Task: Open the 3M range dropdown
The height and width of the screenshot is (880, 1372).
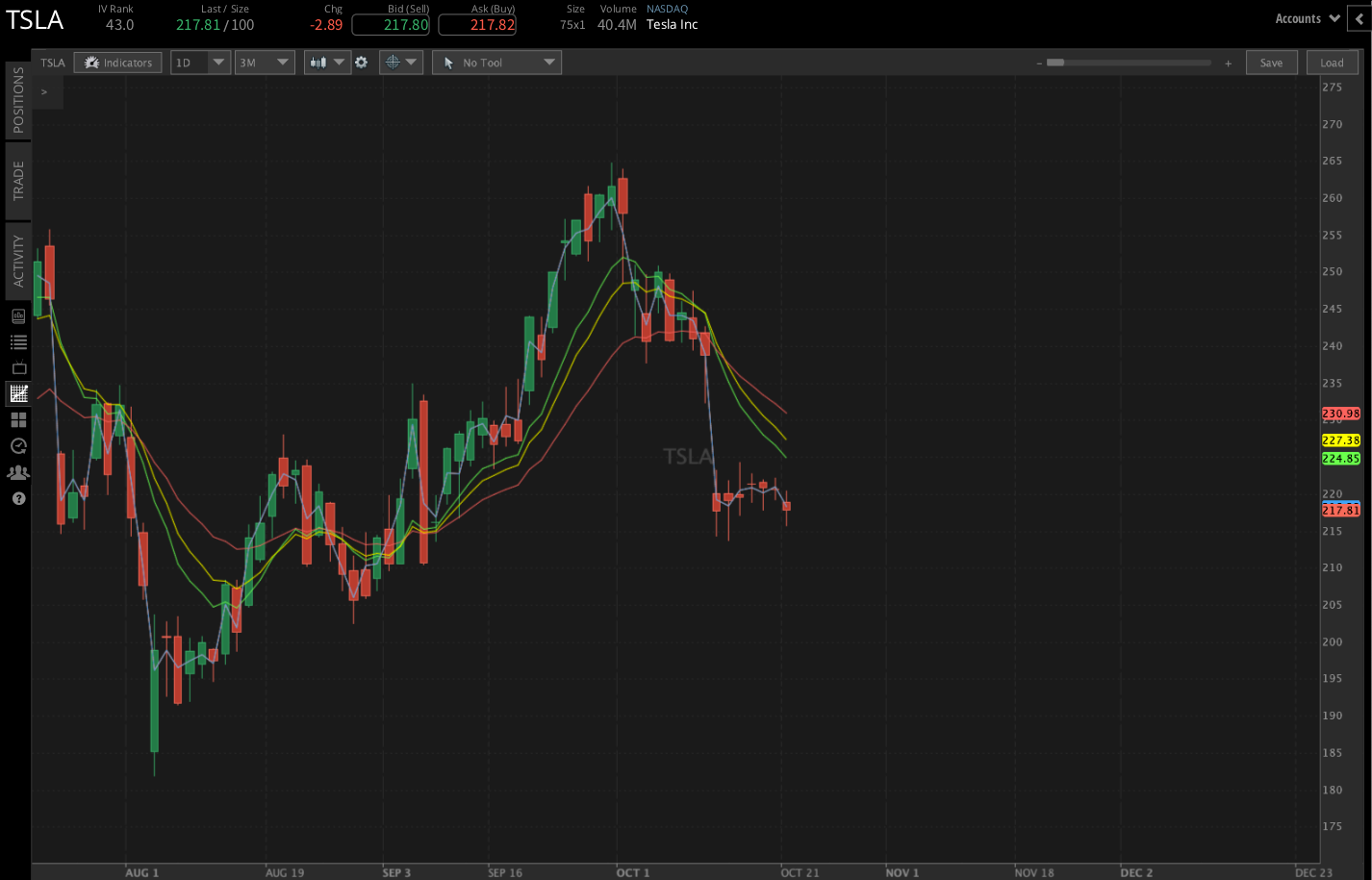Action: [x=264, y=62]
